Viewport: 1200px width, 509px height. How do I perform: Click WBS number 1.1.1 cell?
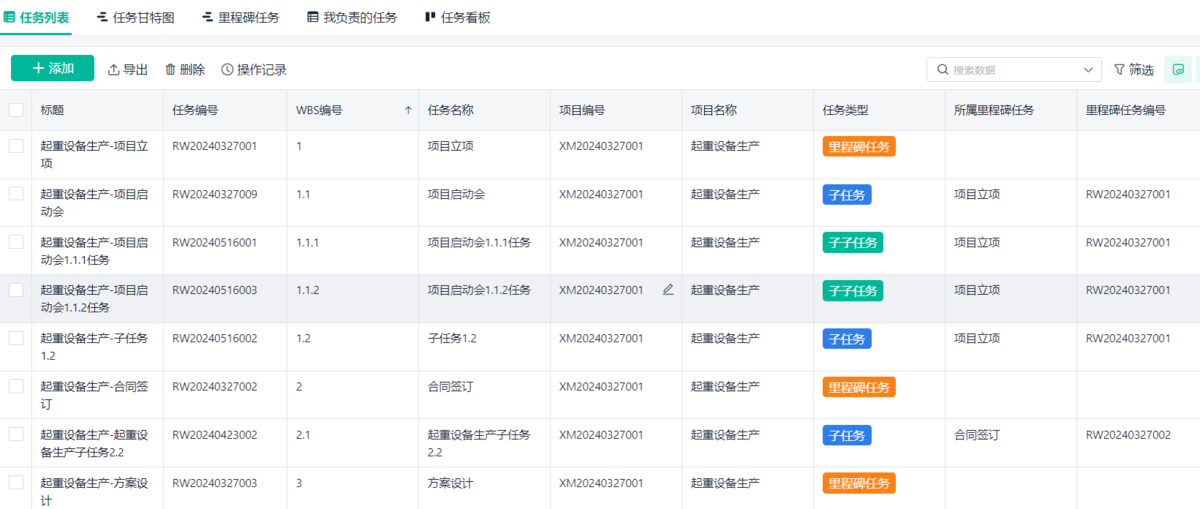[307, 242]
